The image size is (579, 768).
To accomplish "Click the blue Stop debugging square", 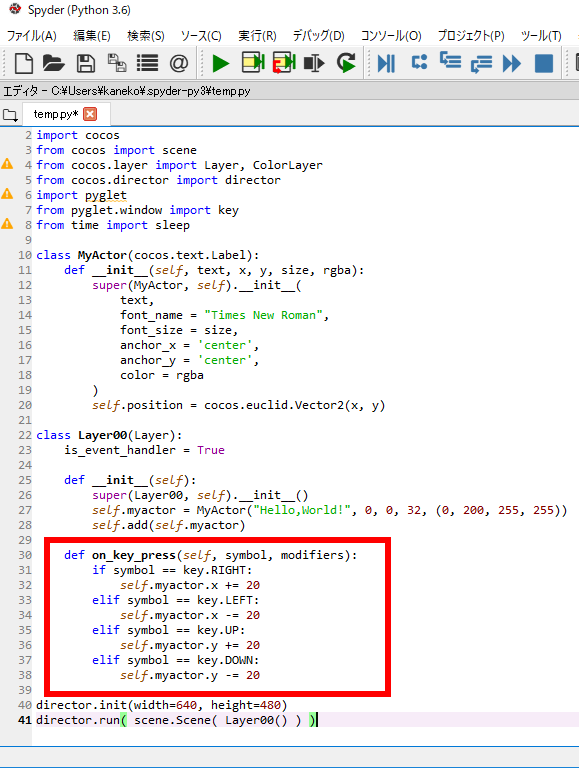I will pyautogui.click(x=544, y=63).
